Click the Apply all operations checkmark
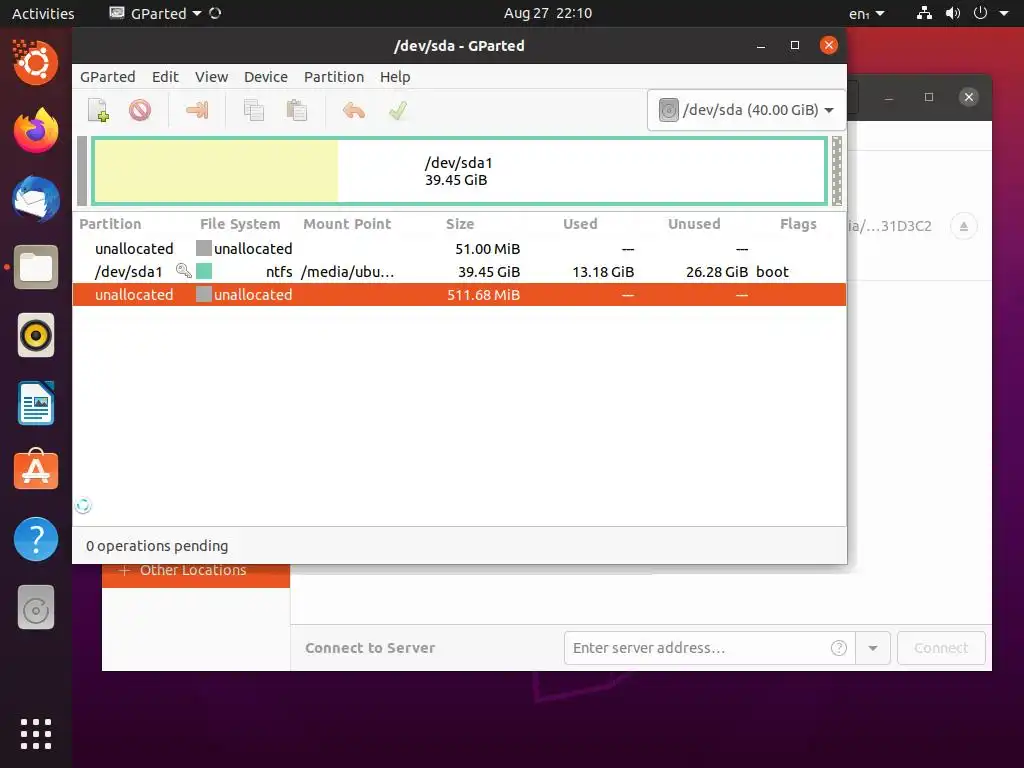The width and height of the screenshot is (1024, 768). coord(398,110)
